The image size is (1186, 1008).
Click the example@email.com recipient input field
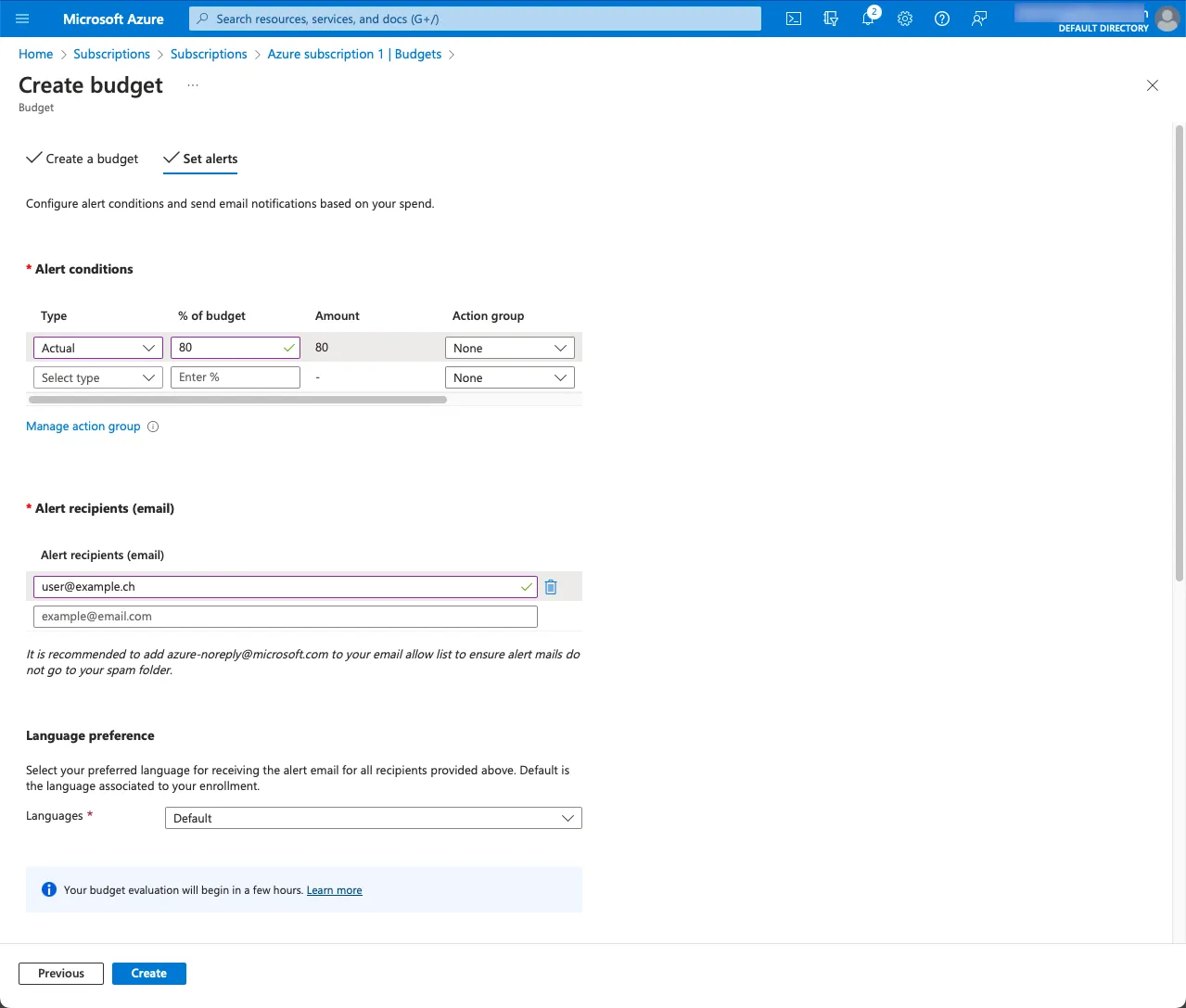[285, 617]
